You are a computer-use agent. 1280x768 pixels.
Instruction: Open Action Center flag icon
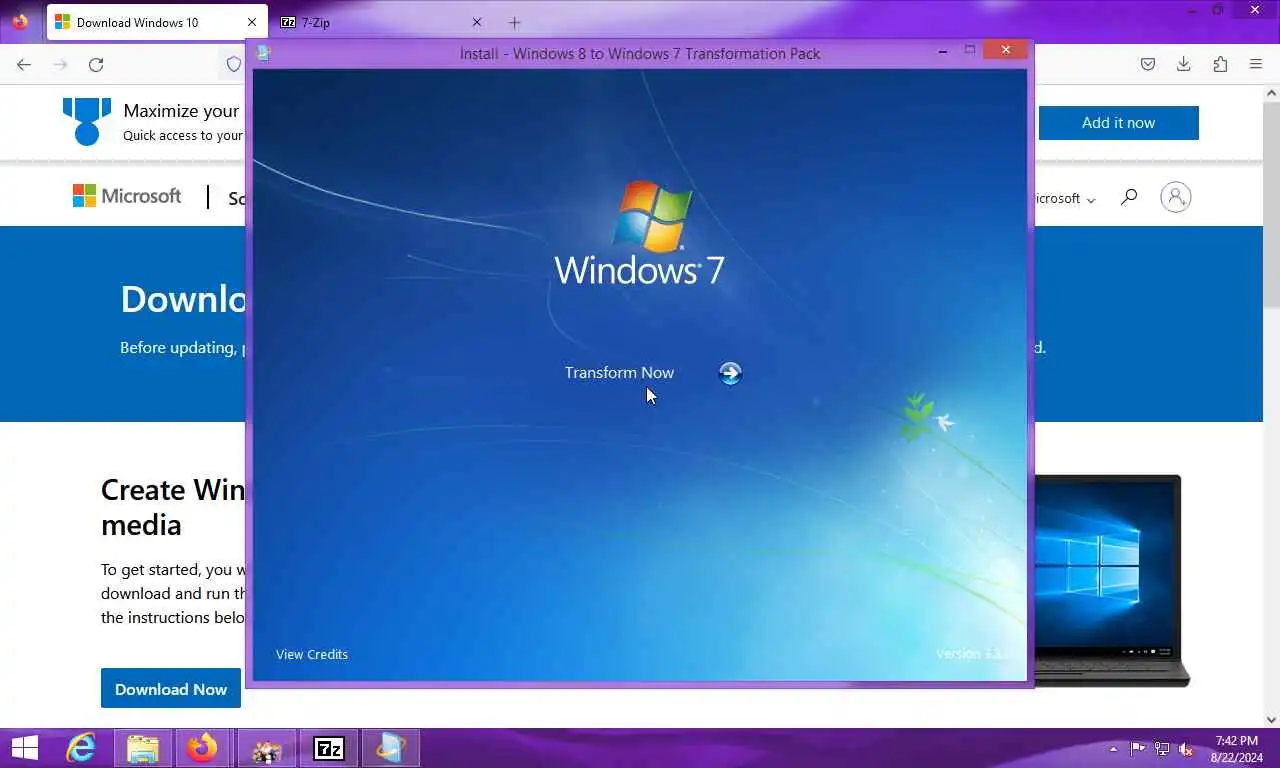pyautogui.click(x=1138, y=749)
